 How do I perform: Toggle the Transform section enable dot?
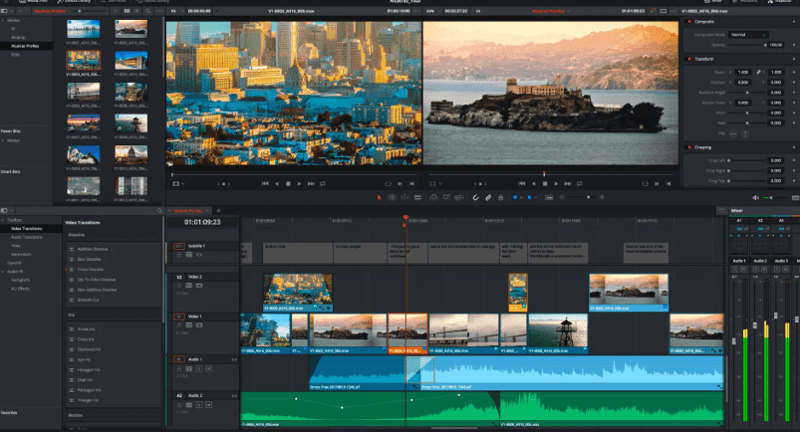tap(687, 59)
